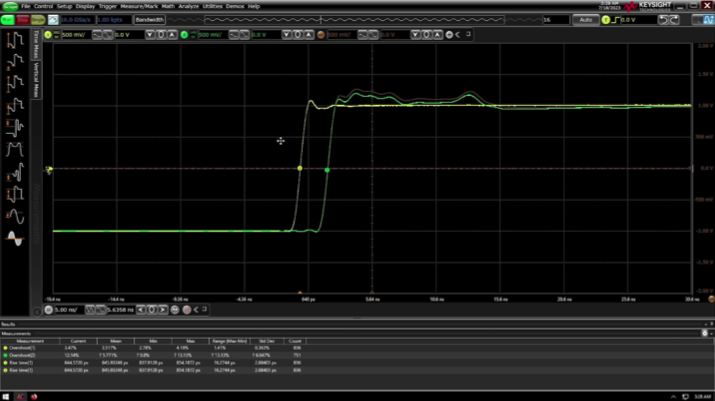
Task: Open the Measure/Mark menu
Action: (139, 6)
